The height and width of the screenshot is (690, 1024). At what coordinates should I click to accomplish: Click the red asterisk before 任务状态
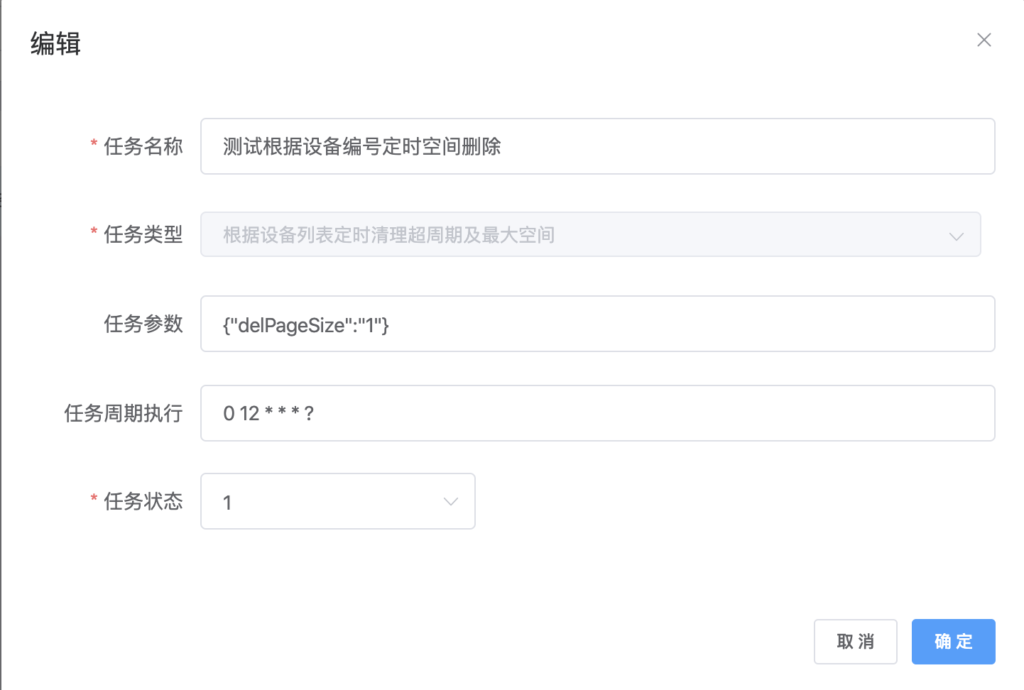point(94,502)
